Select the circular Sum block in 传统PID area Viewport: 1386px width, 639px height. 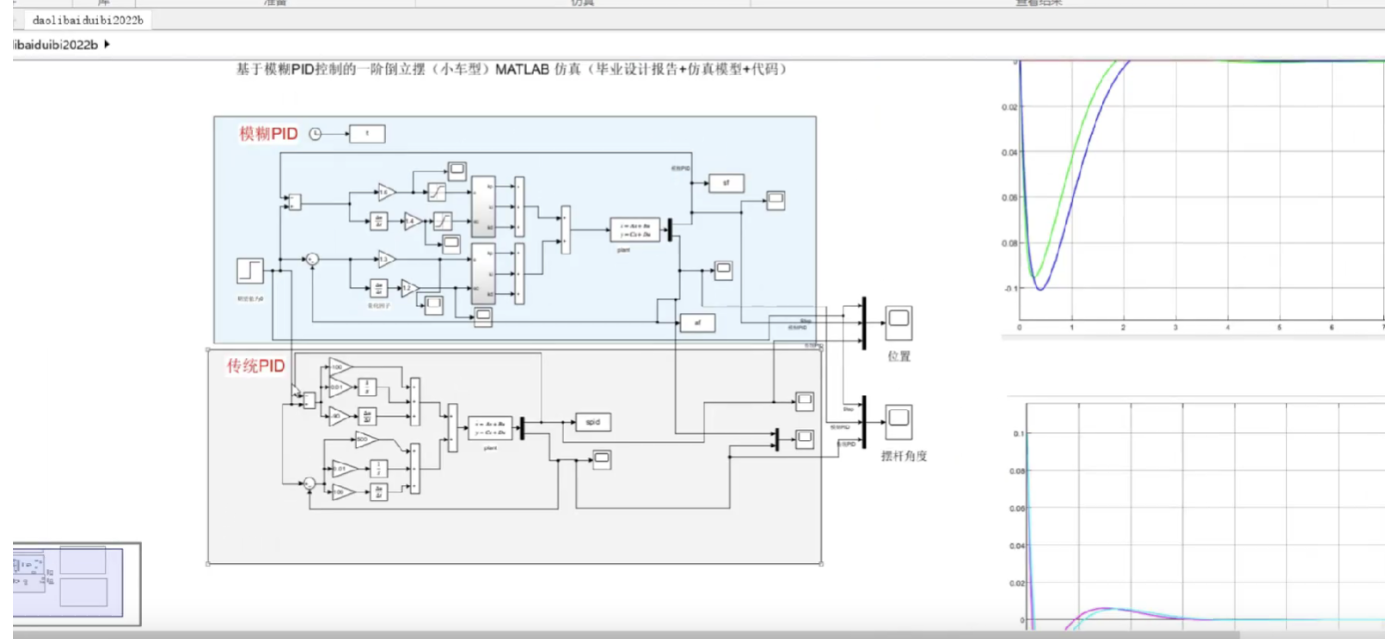pos(309,483)
